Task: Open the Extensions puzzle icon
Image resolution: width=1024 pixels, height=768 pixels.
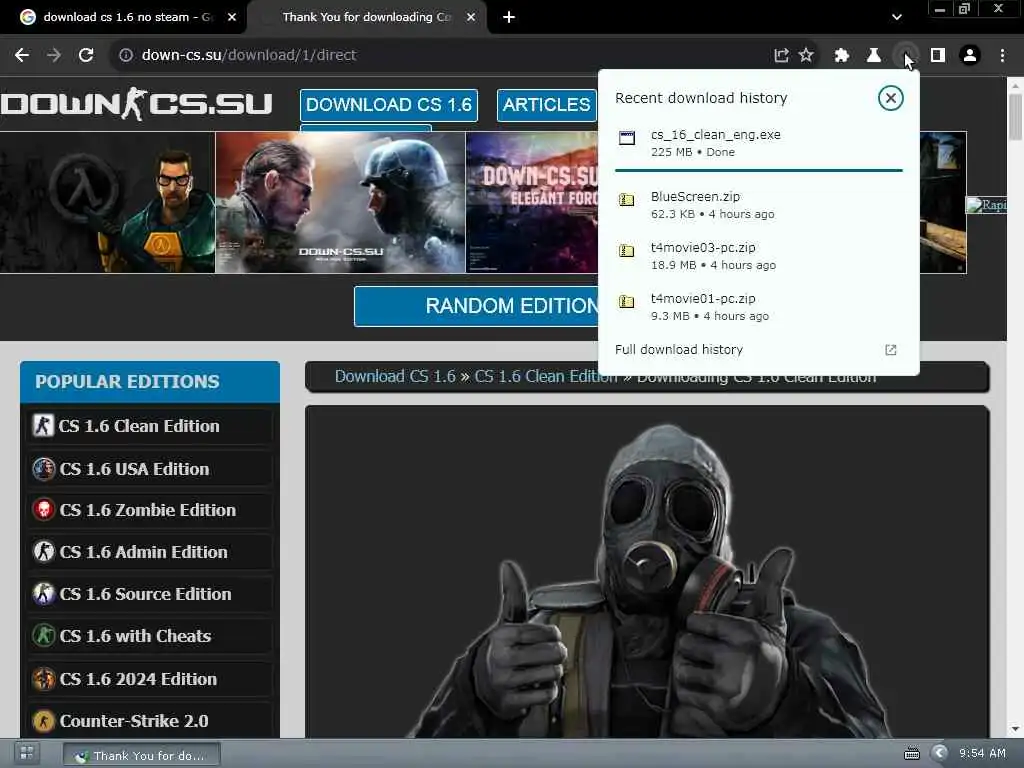Action: 842,56
